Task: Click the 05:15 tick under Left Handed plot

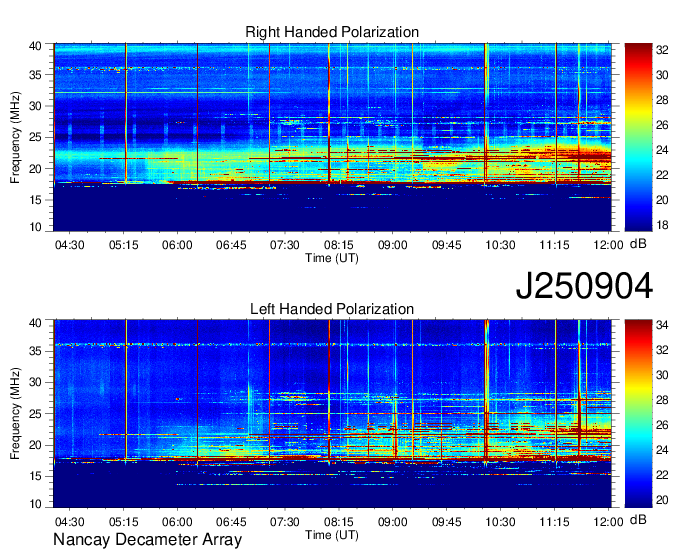Action: pyautogui.click(x=124, y=522)
